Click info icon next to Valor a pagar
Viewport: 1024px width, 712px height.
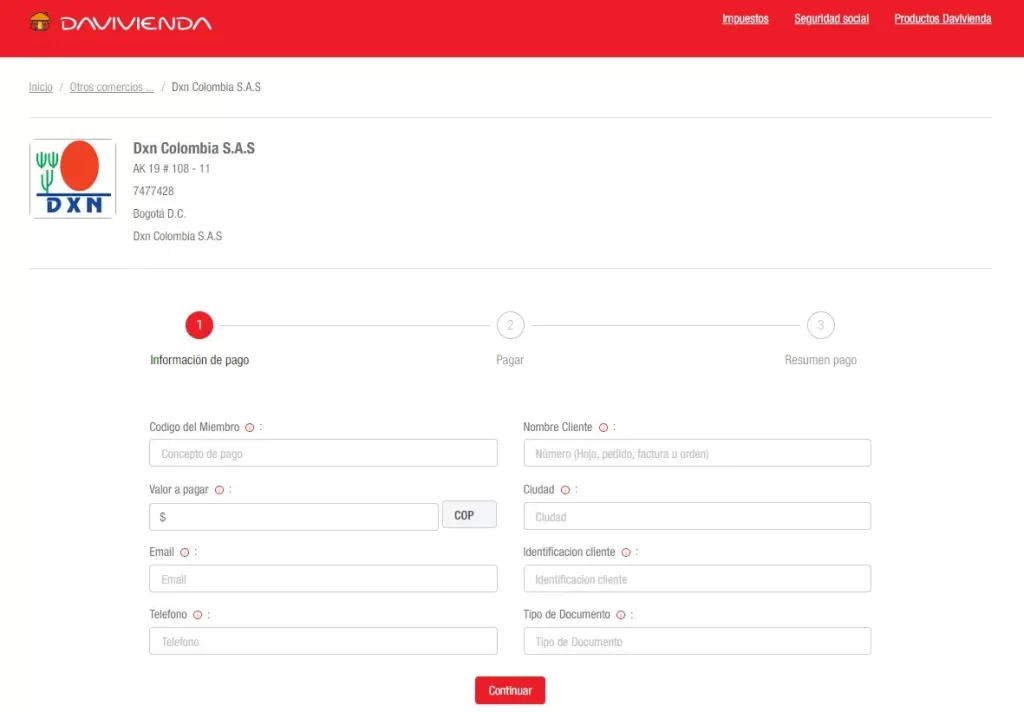(219, 490)
